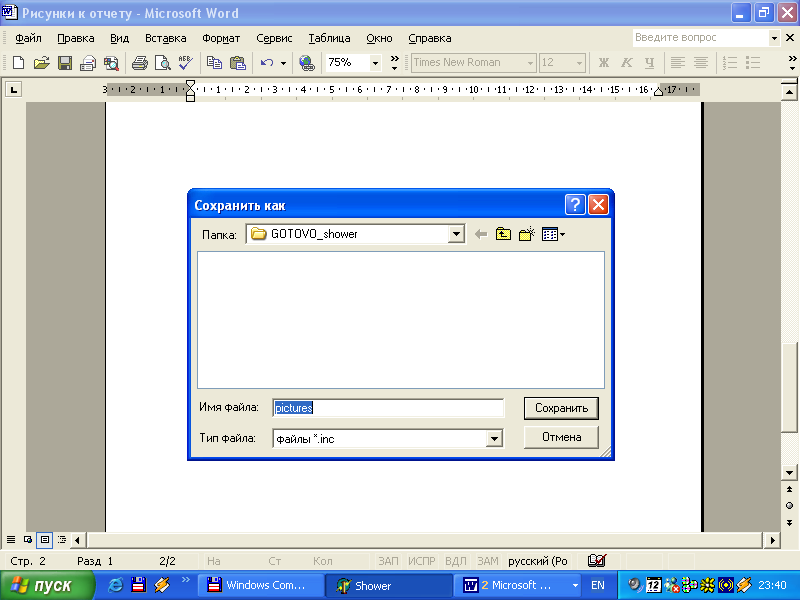Viewport: 800px width, 600px height.
Task: Open the Окно menu
Action: 379,38
